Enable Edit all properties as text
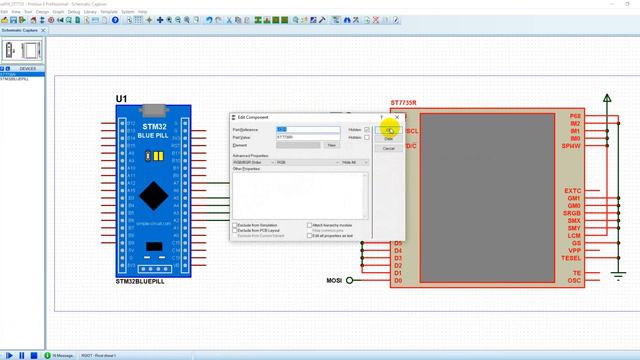Viewport: 640px width, 360px height. coord(309,236)
